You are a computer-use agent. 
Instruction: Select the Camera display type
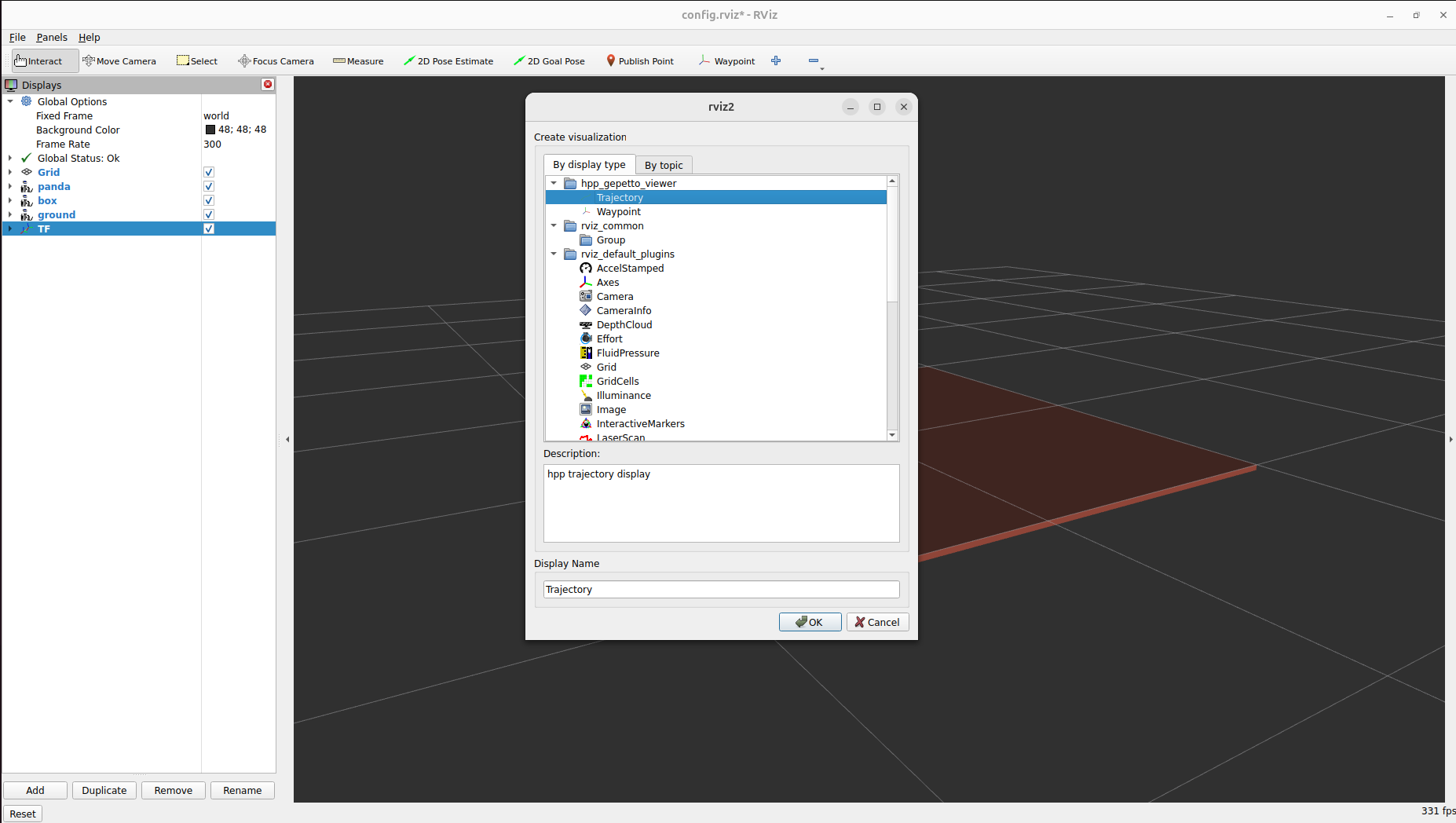tap(615, 297)
